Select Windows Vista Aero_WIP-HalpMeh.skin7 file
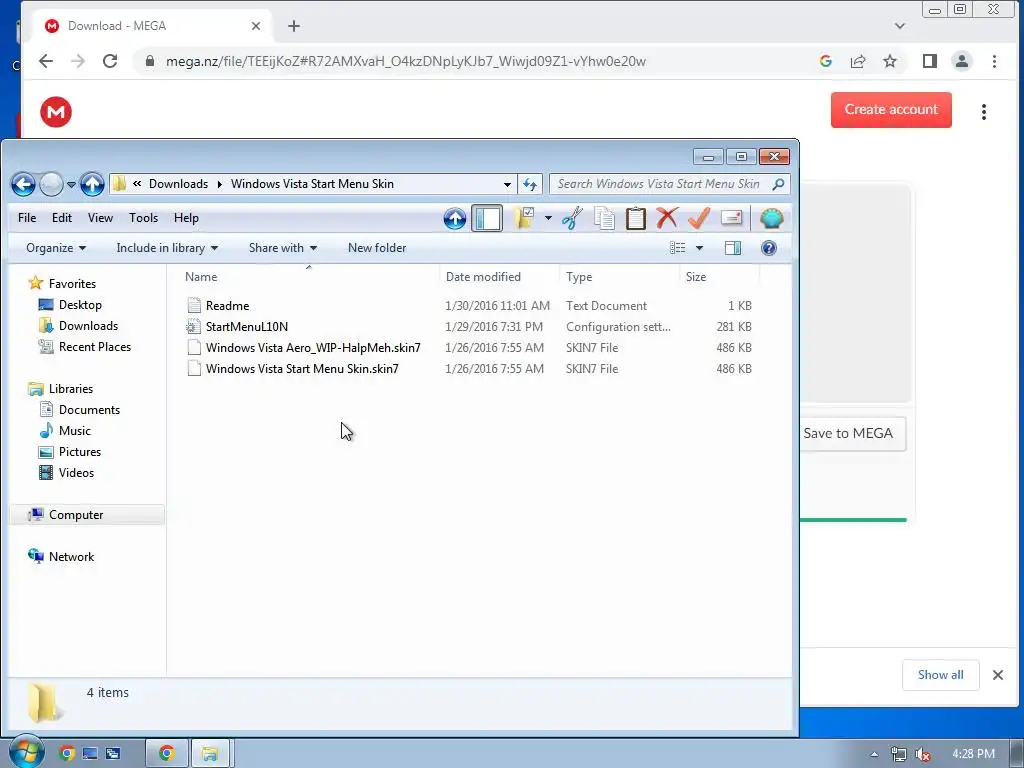The height and width of the screenshot is (768, 1024). 313,348
